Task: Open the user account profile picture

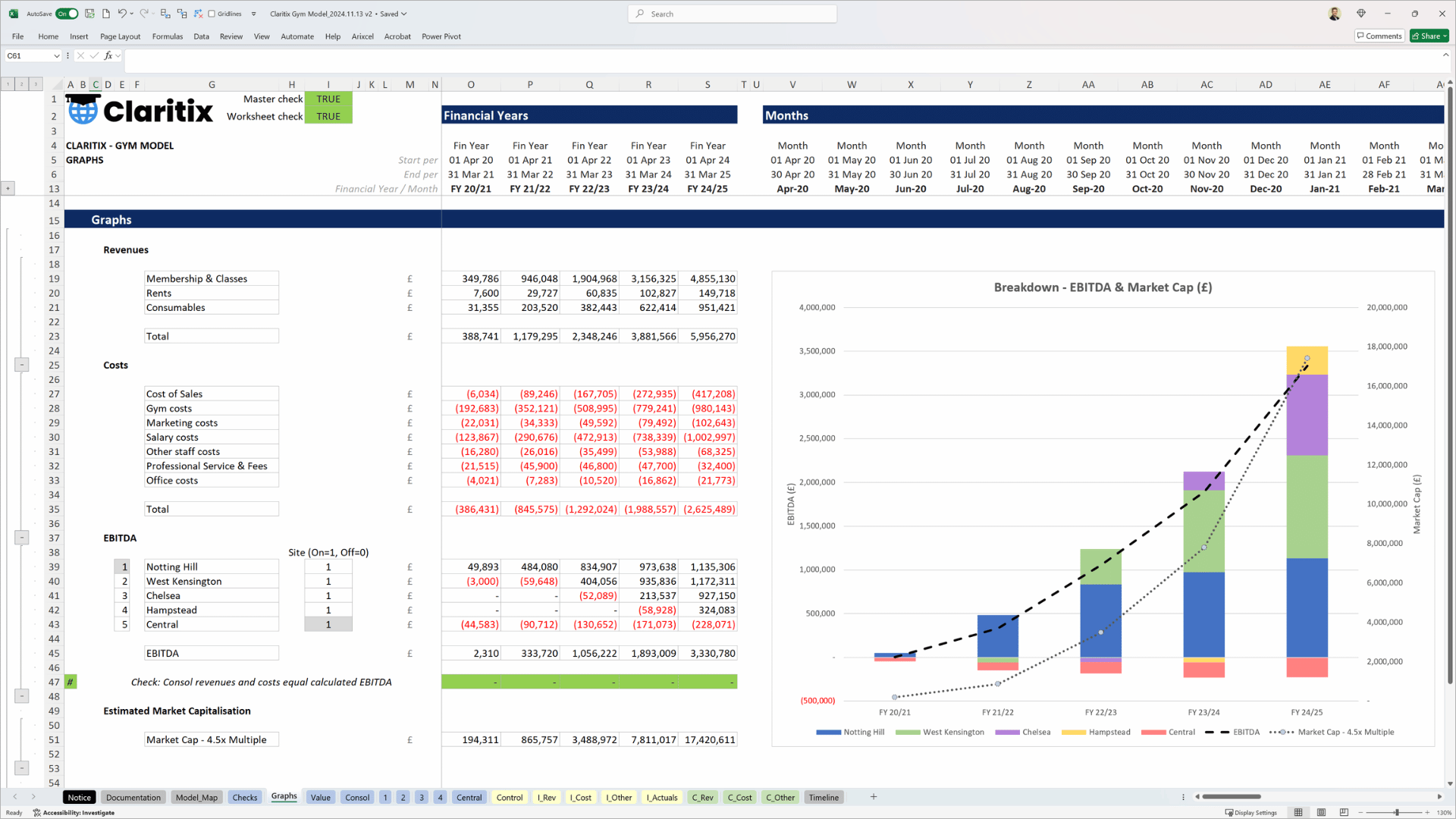Action: point(1335,14)
